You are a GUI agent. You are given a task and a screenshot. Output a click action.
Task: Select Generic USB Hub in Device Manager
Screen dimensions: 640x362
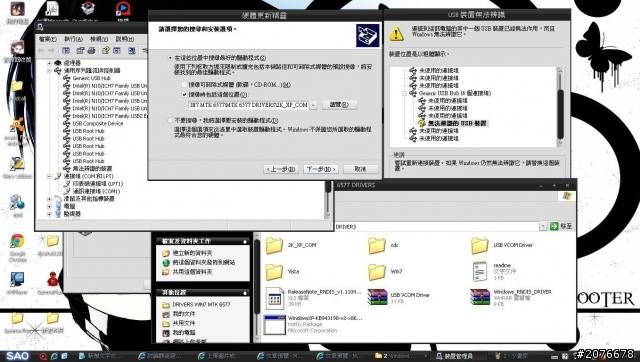92,78
